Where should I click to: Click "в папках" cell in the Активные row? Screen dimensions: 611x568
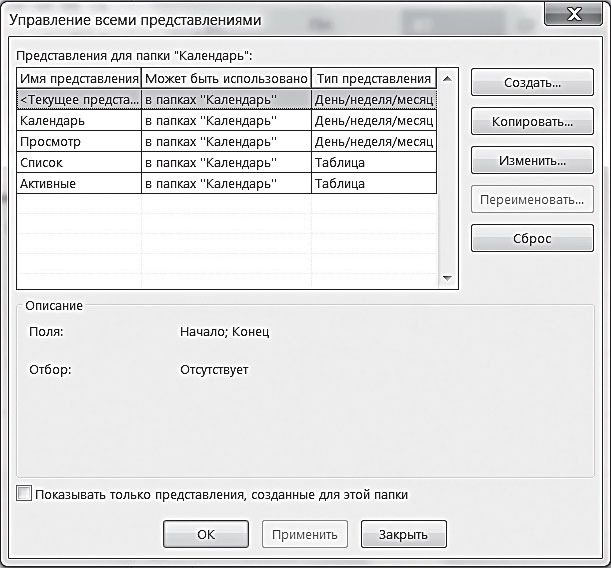(x=226, y=183)
